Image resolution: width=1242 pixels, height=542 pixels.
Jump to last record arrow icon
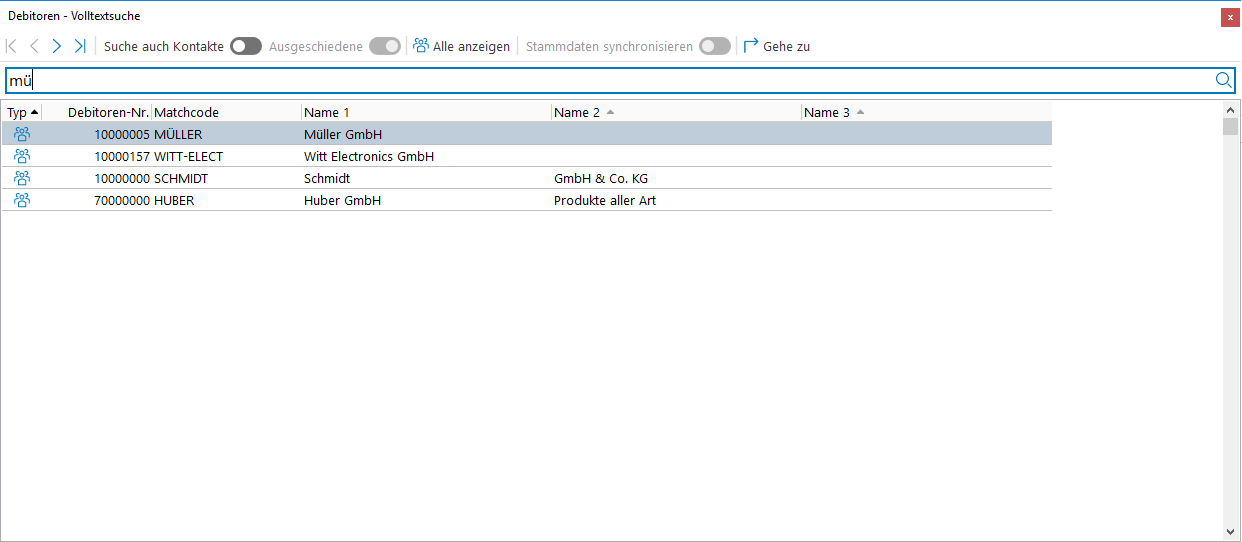click(x=80, y=46)
